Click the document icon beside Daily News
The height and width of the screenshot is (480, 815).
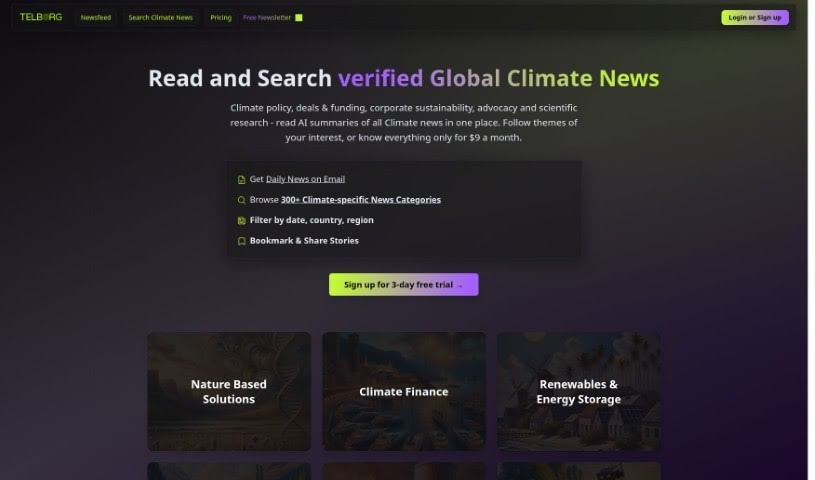tap(241, 180)
